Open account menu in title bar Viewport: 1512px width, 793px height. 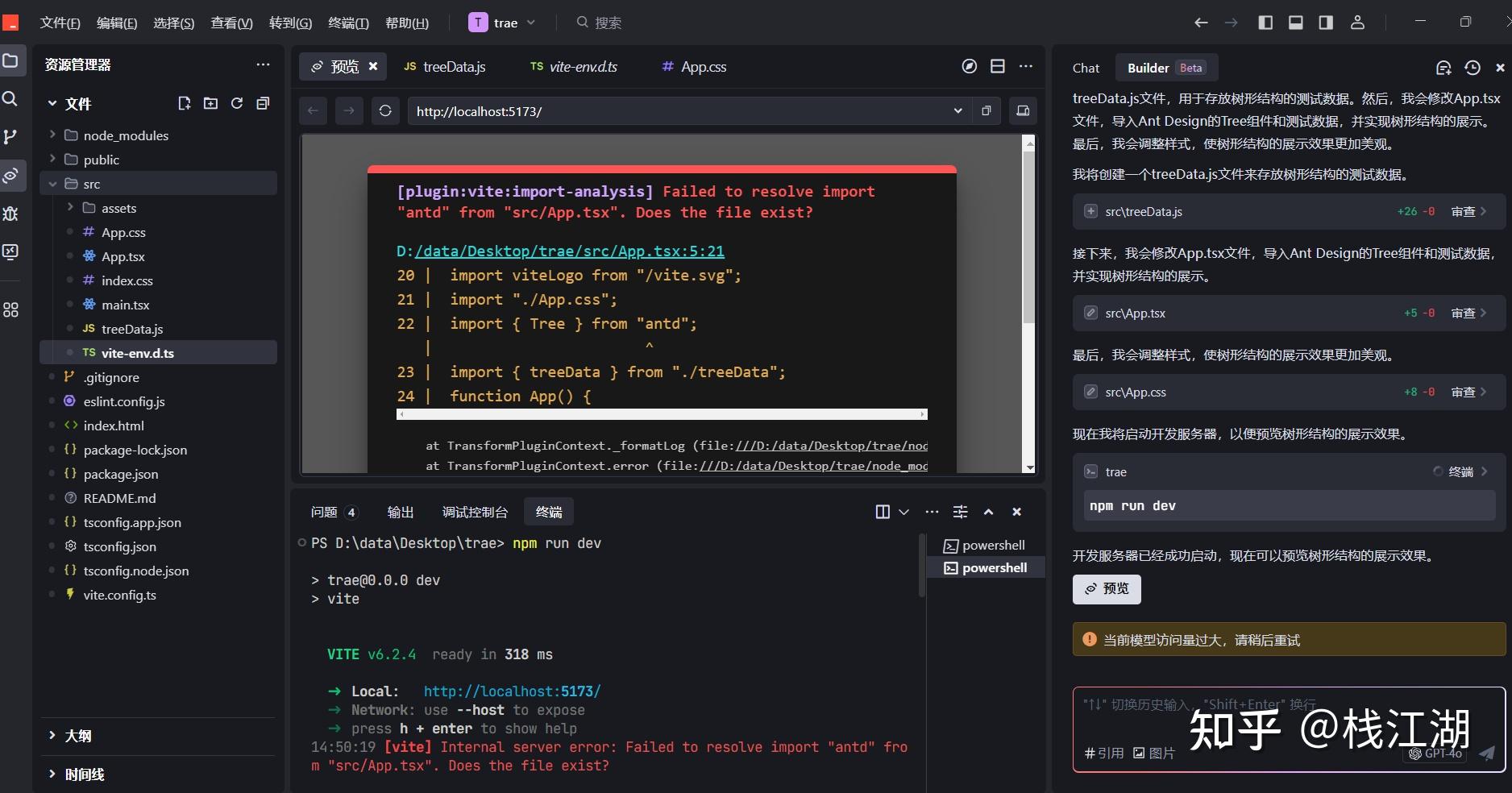coord(1357,23)
